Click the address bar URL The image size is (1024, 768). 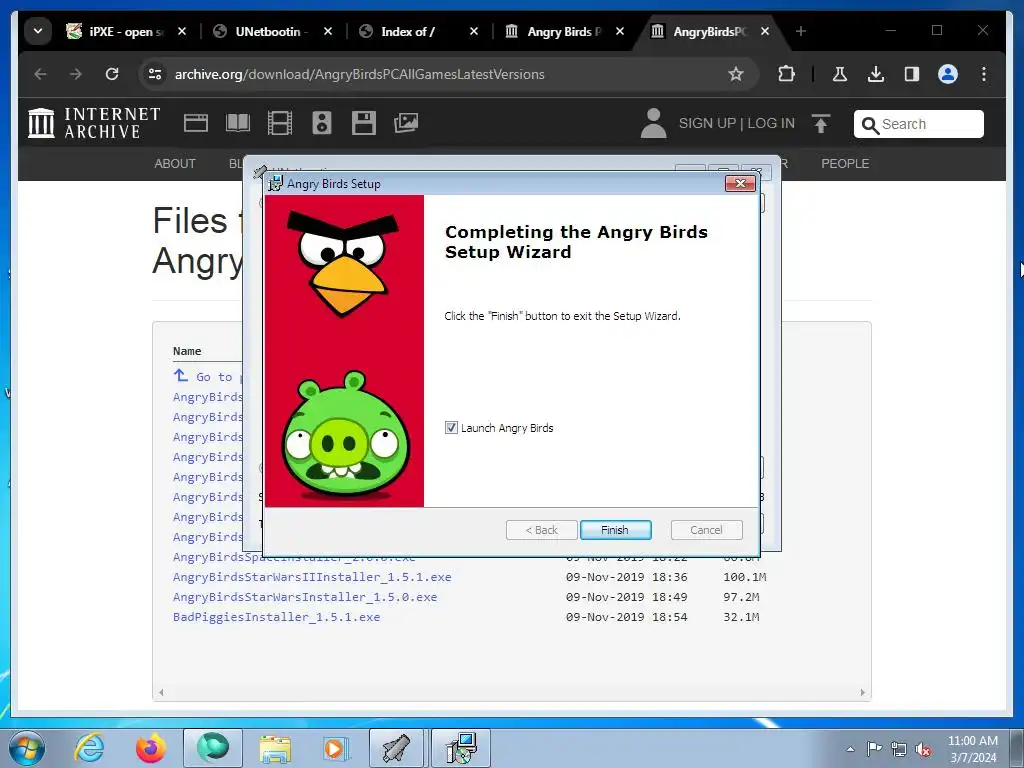coord(359,74)
